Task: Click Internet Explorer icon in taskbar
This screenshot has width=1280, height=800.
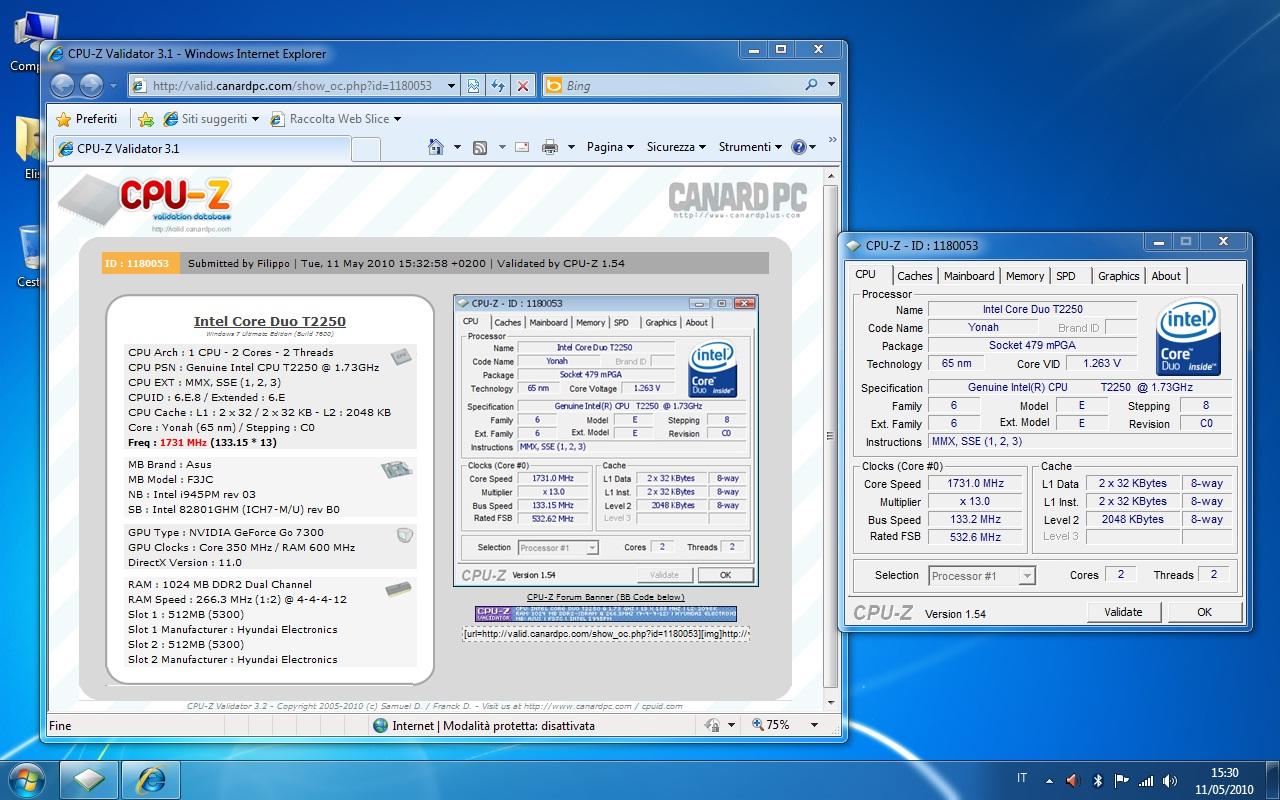Action: [x=150, y=778]
